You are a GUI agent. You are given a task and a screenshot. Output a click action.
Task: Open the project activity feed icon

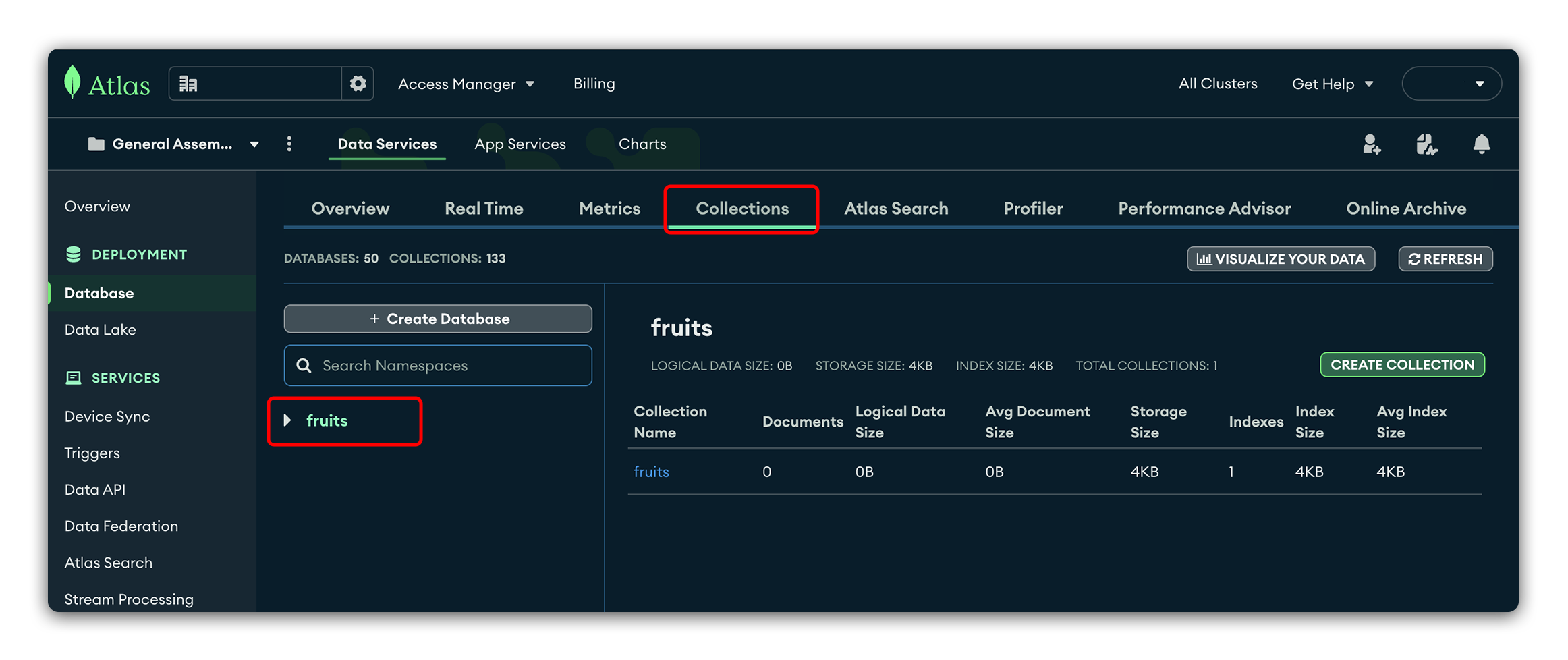tap(1426, 144)
